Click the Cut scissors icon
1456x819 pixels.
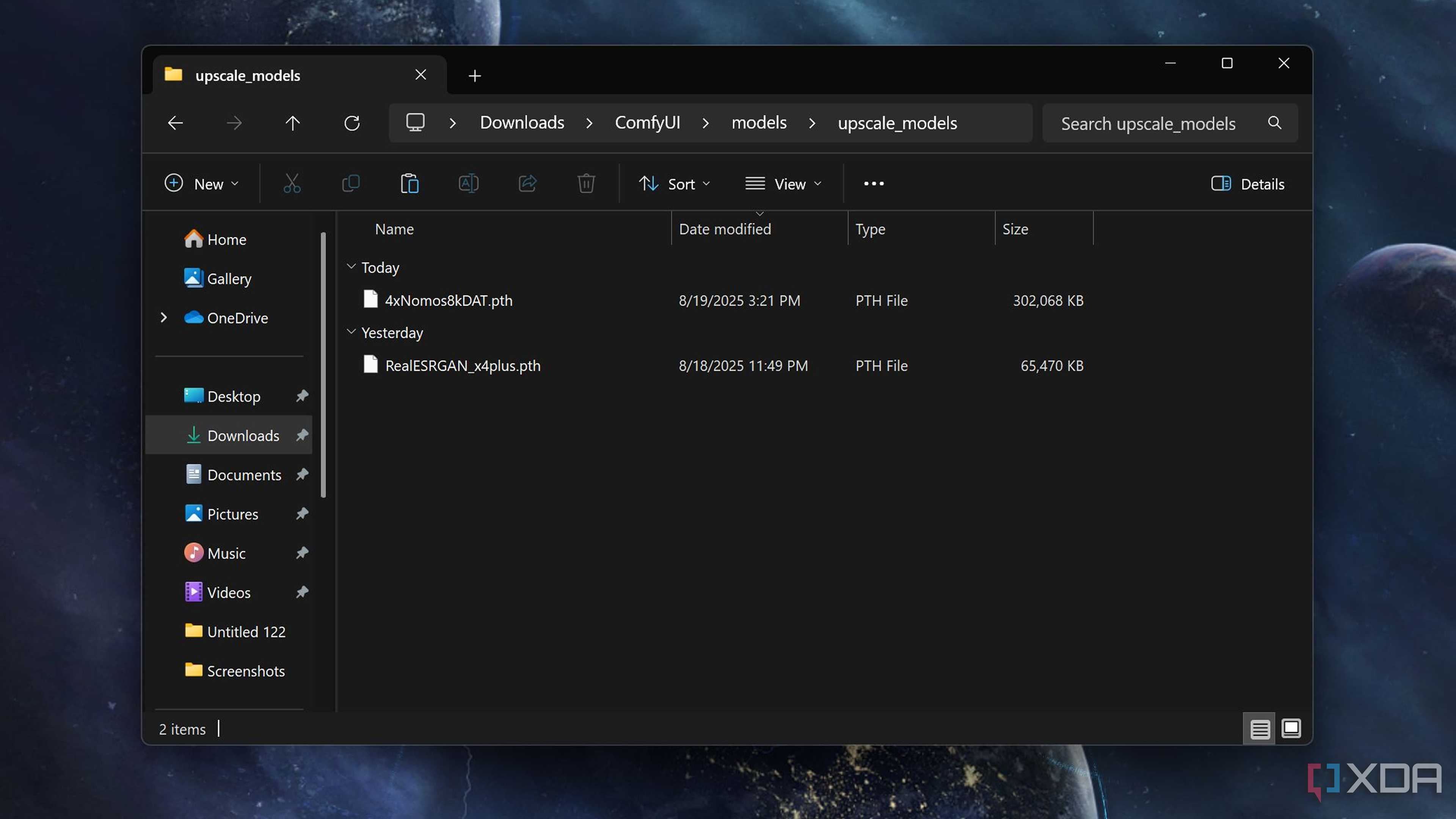click(x=292, y=184)
